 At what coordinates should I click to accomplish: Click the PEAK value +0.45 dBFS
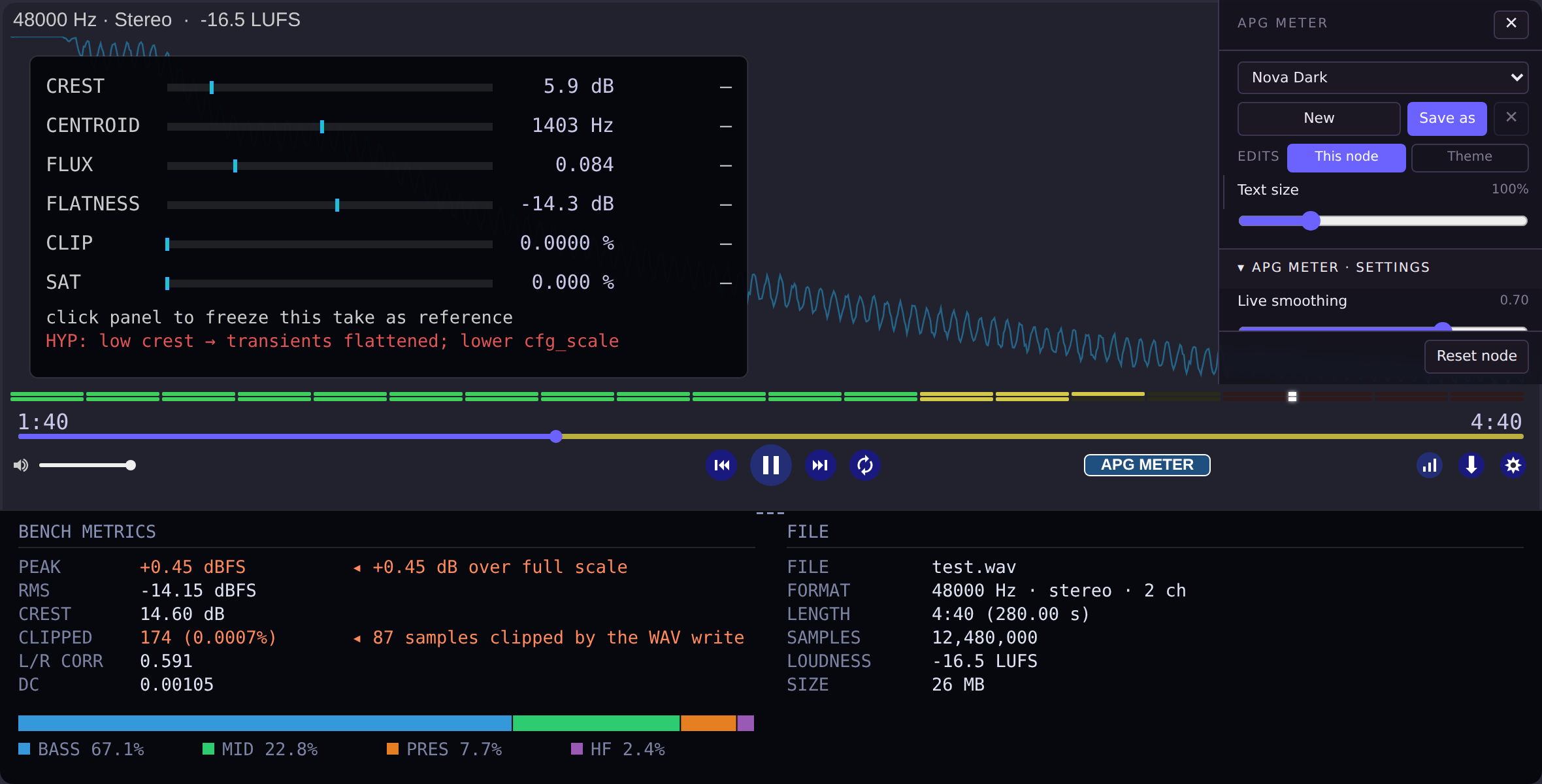click(x=193, y=567)
